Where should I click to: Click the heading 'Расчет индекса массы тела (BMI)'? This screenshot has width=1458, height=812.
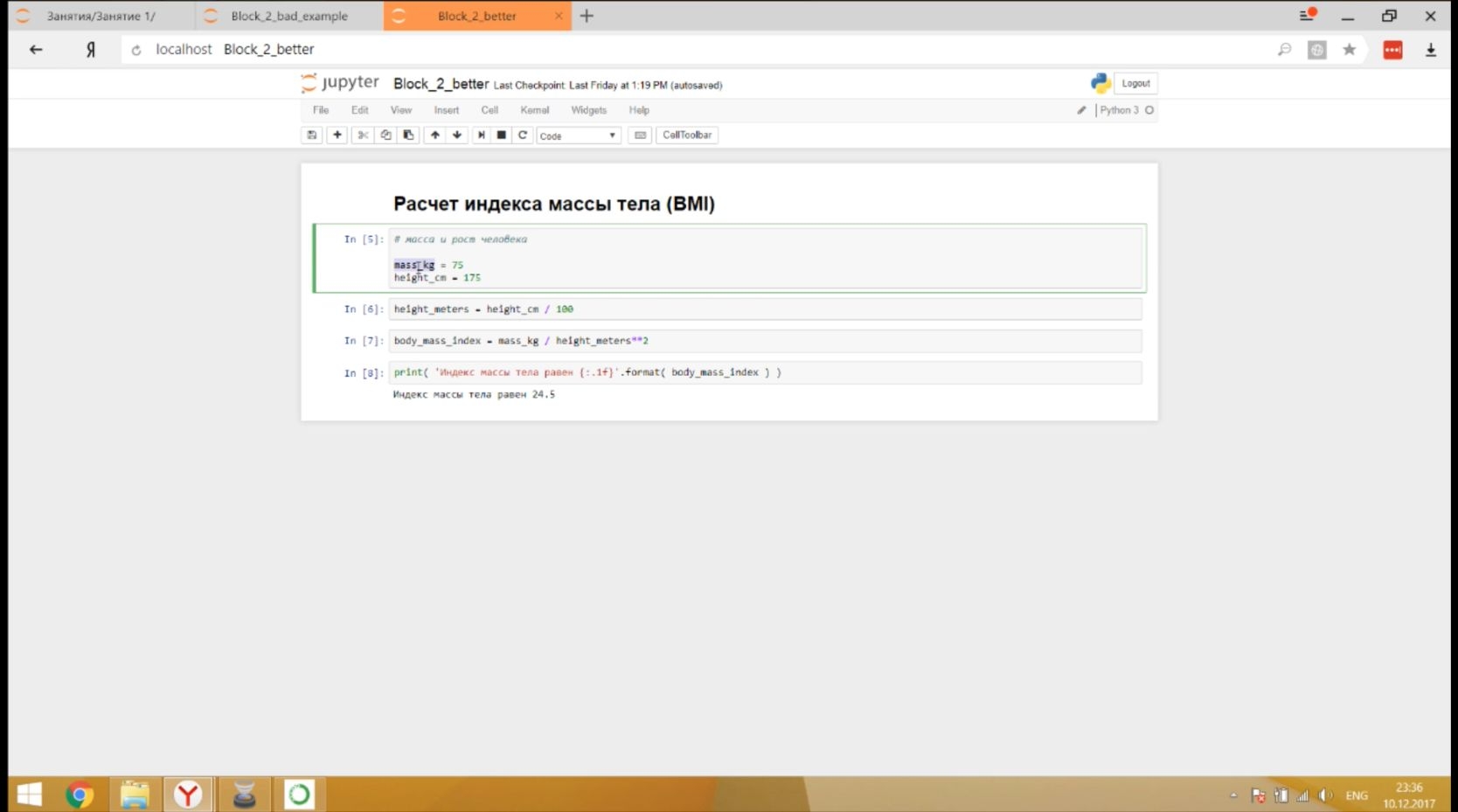click(x=553, y=204)
